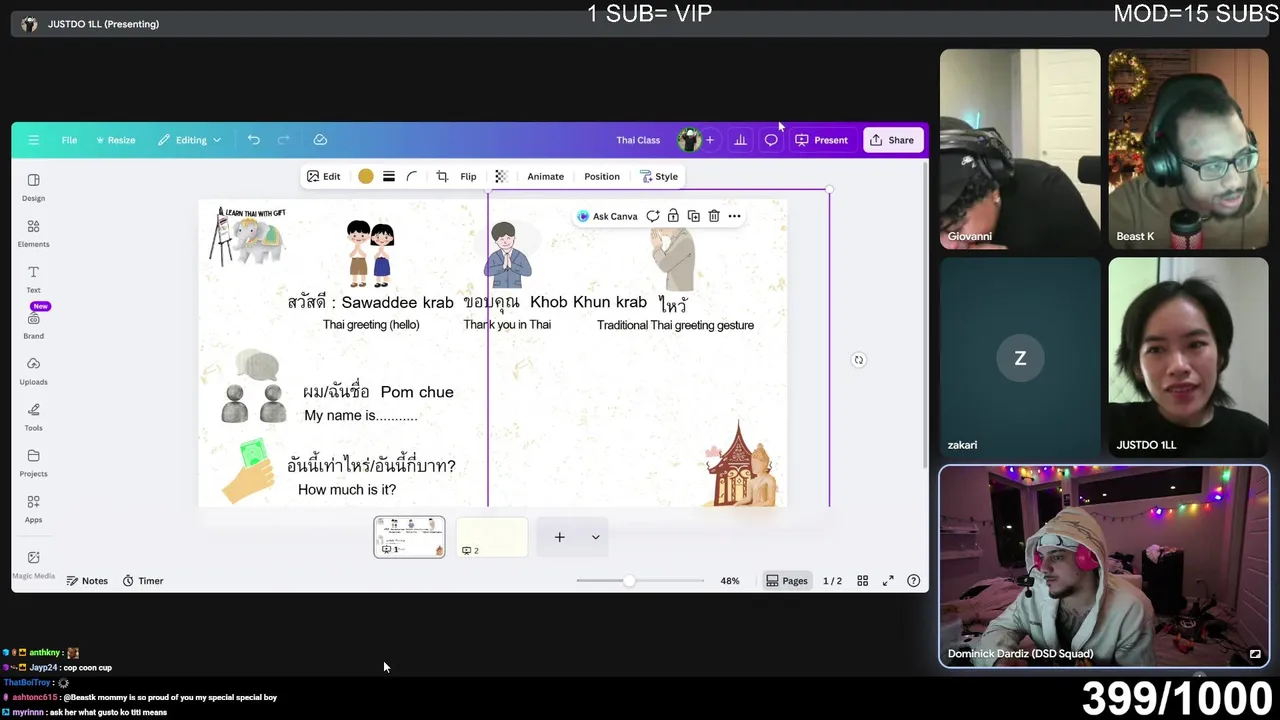The image size is (1280, 720).
Task: Select 'Traditional Thai greeting gesture' caption
Action: tap(675, 325)
